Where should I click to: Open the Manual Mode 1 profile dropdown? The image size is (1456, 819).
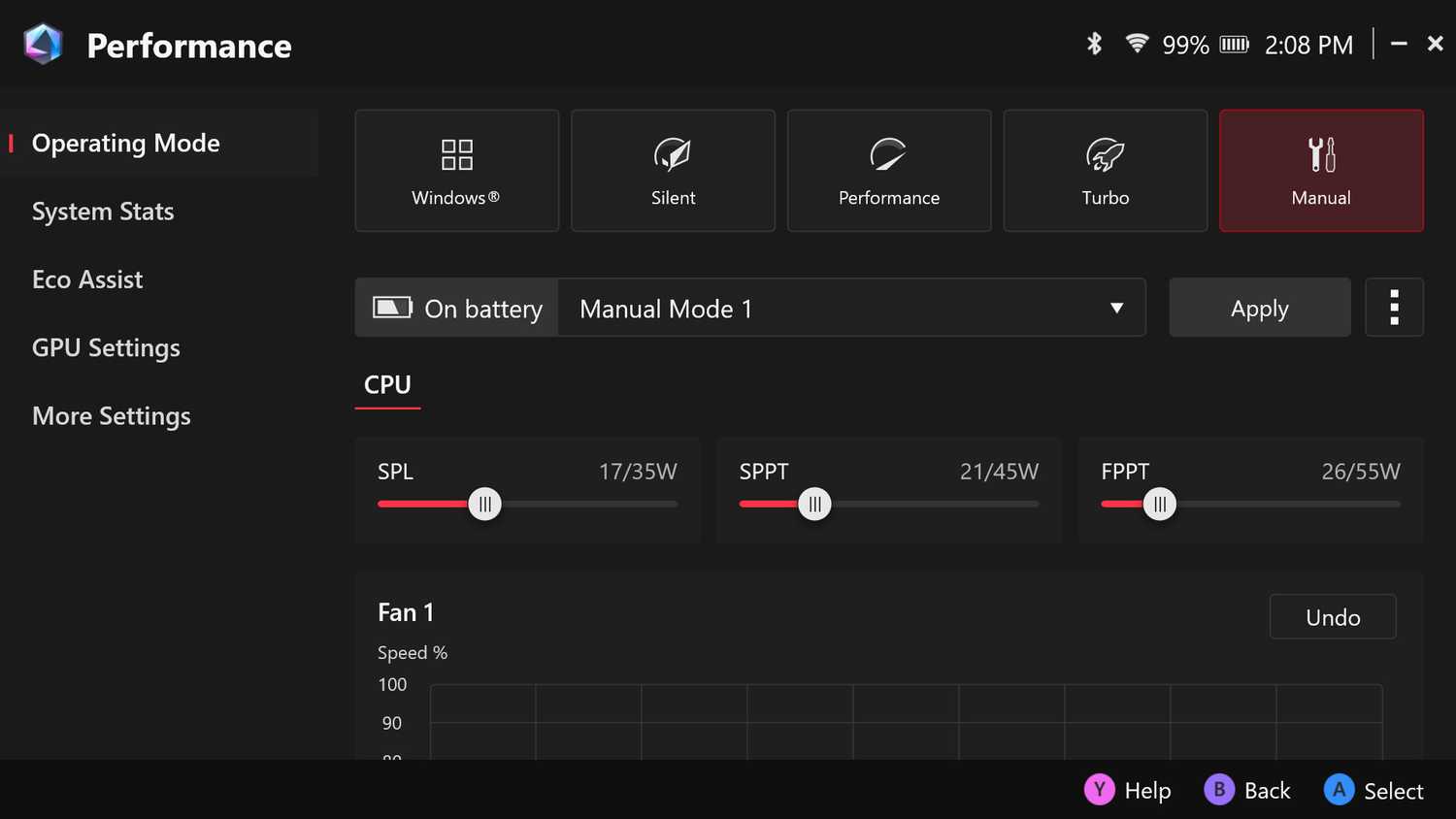851,308
